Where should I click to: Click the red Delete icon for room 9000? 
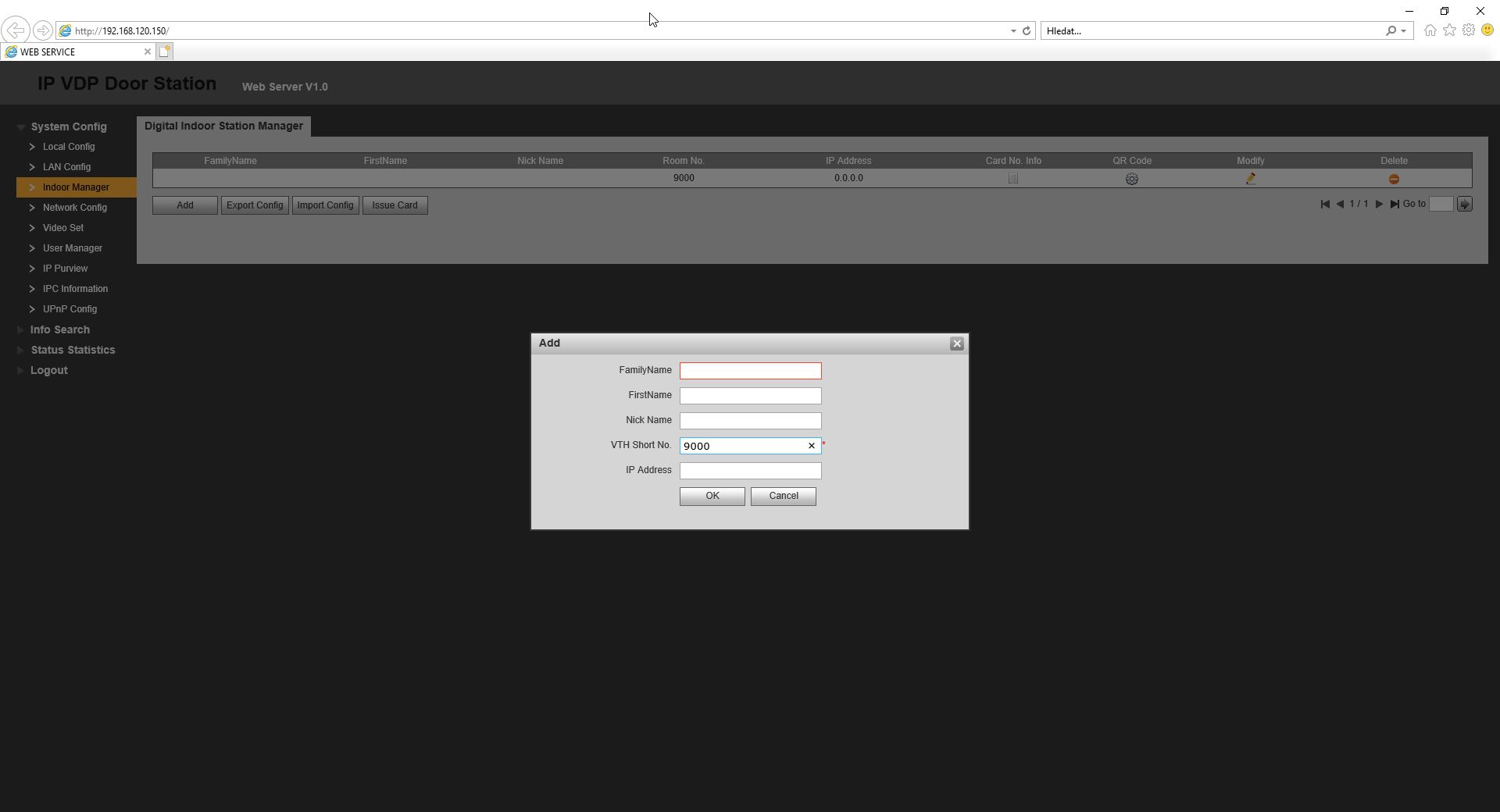coord(1394,179)
